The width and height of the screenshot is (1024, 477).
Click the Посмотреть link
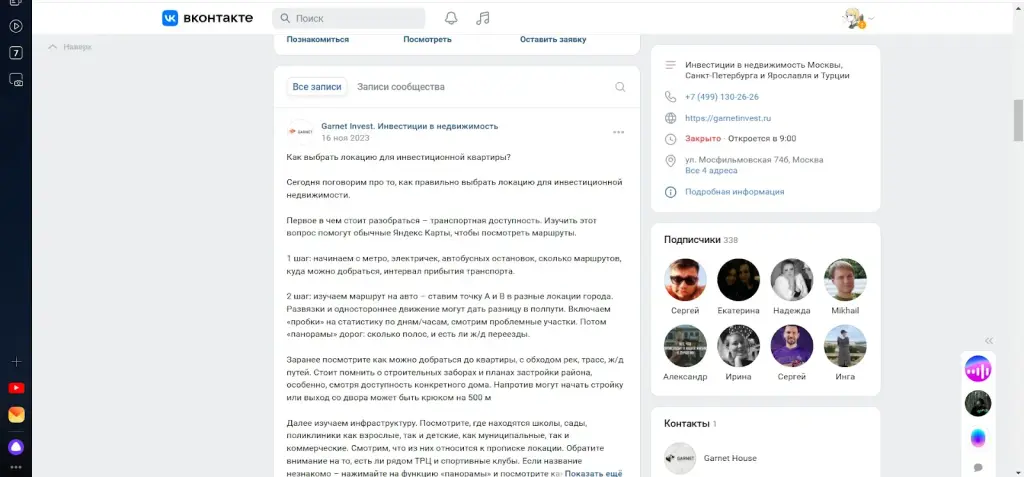pyautogui.click(x=427, y=39)
